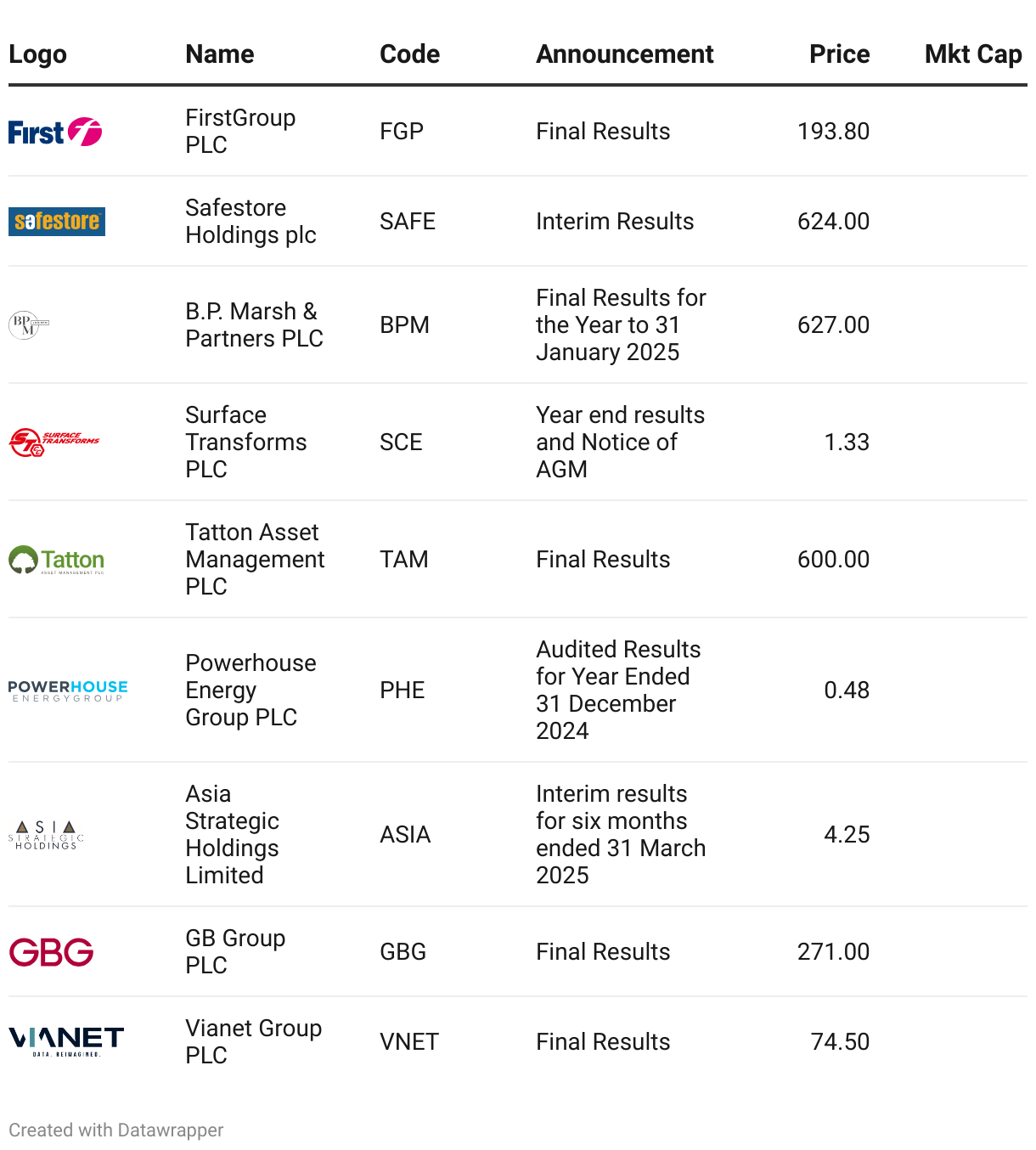Click the Mkt Cap column header
1036x1150 pixels.
(973, 54)
